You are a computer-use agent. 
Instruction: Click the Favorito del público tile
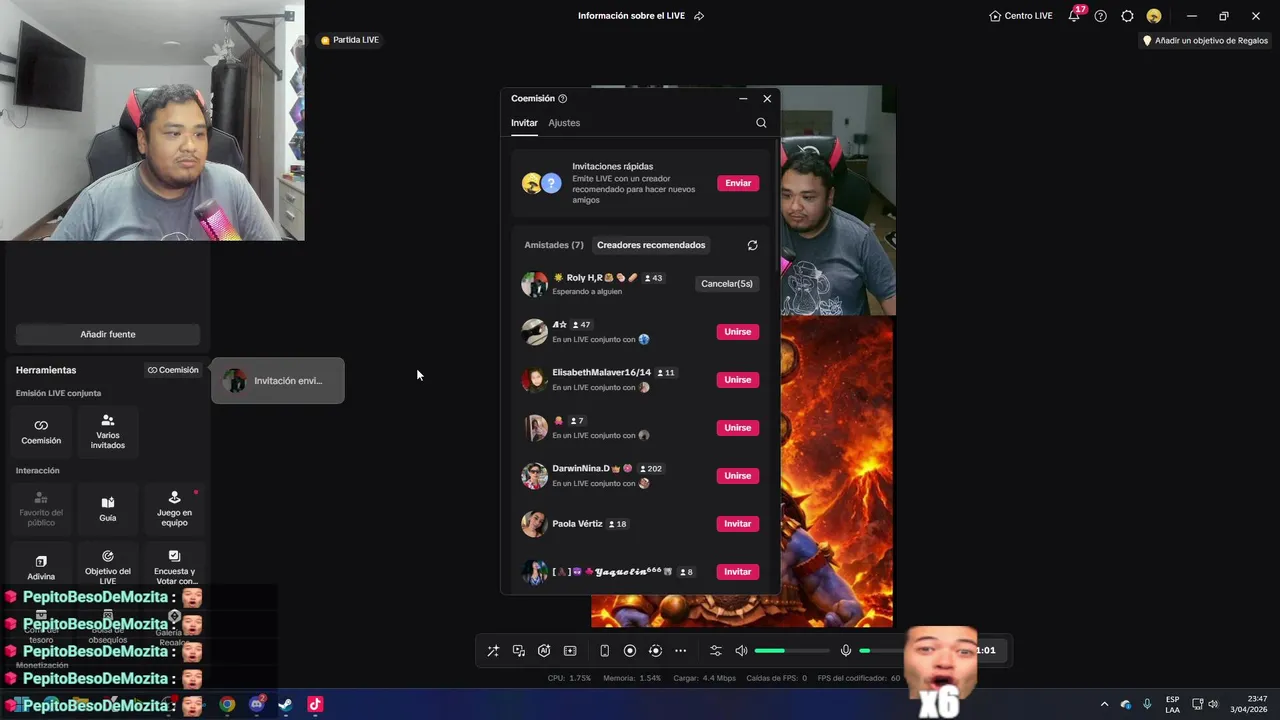pos(41,508)
